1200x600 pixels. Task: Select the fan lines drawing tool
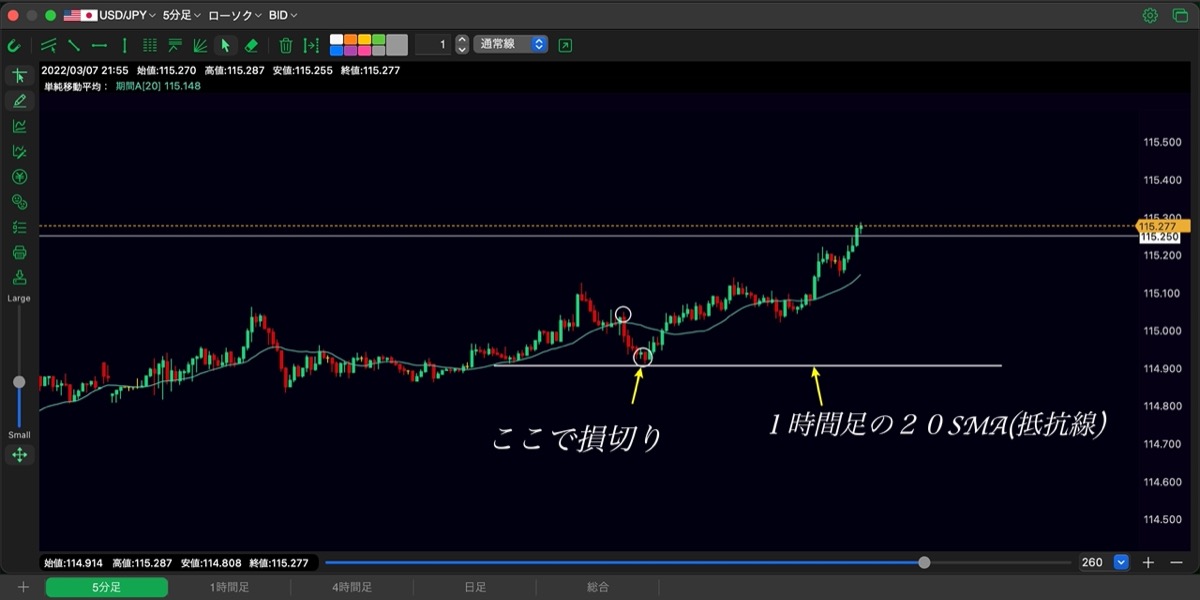click(200, 45)
